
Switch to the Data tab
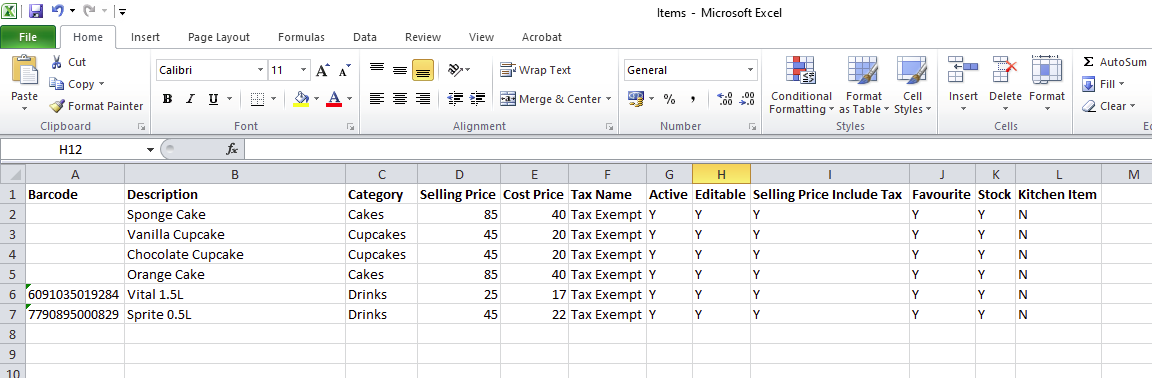pyautogui.click(x=364, y=37)
